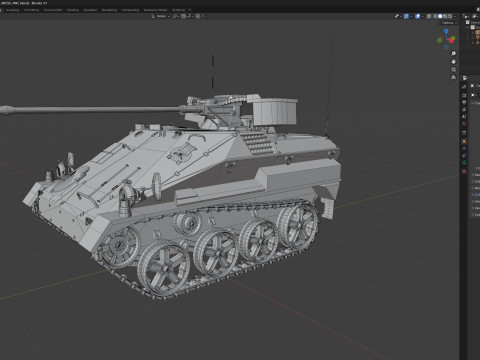480x360 pixels.
Task: Open the object type visibility dropdown
Action: tap(398, 16)
